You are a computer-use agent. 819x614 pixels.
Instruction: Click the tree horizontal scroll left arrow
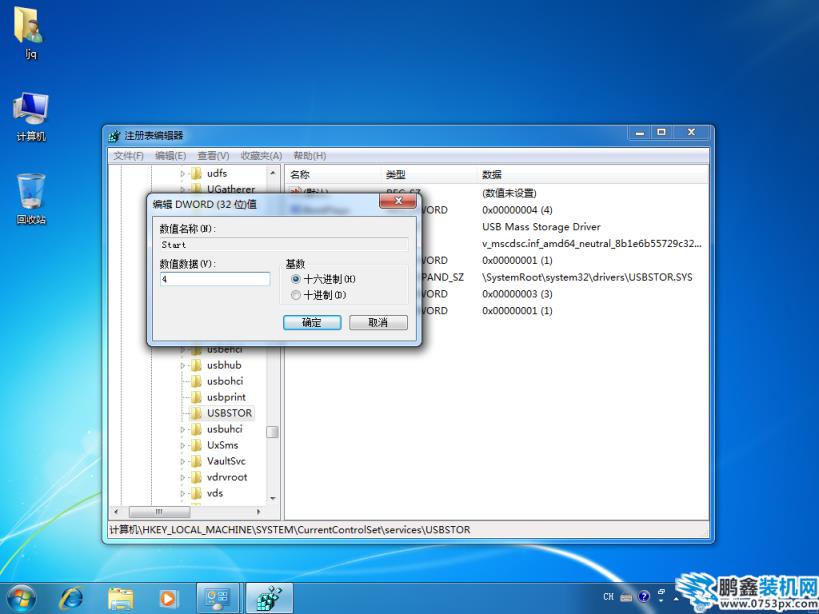(116, 512)
